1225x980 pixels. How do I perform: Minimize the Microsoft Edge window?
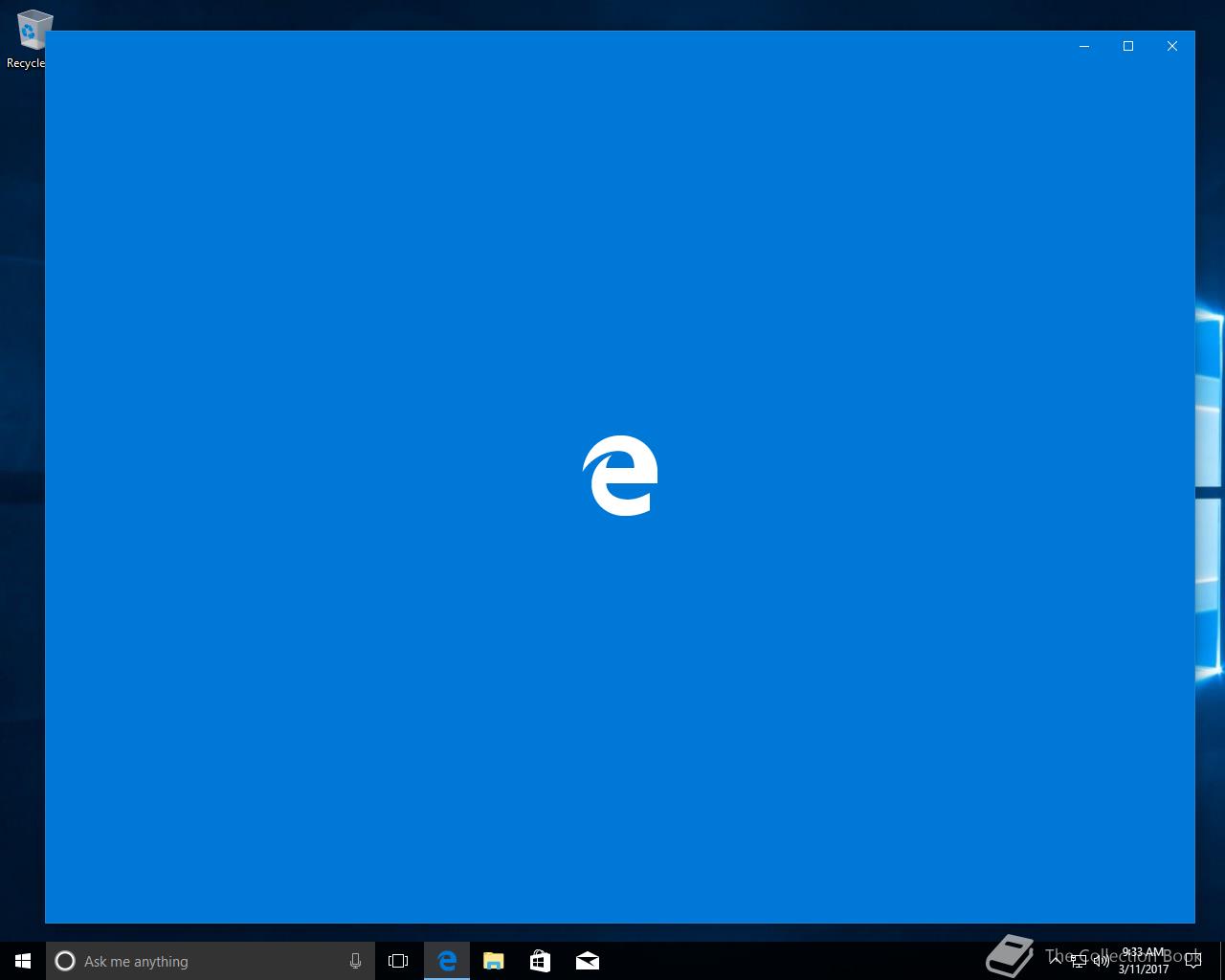pos(1084,46)
